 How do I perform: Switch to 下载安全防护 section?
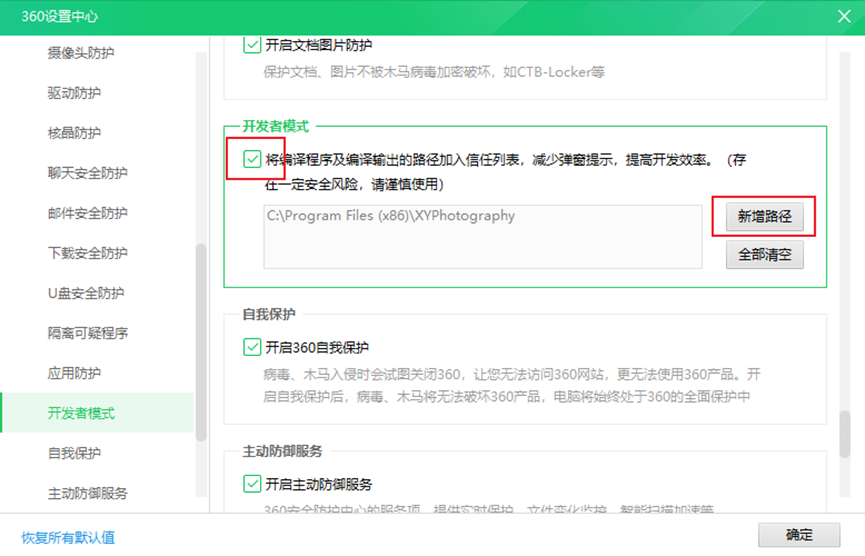88,253
